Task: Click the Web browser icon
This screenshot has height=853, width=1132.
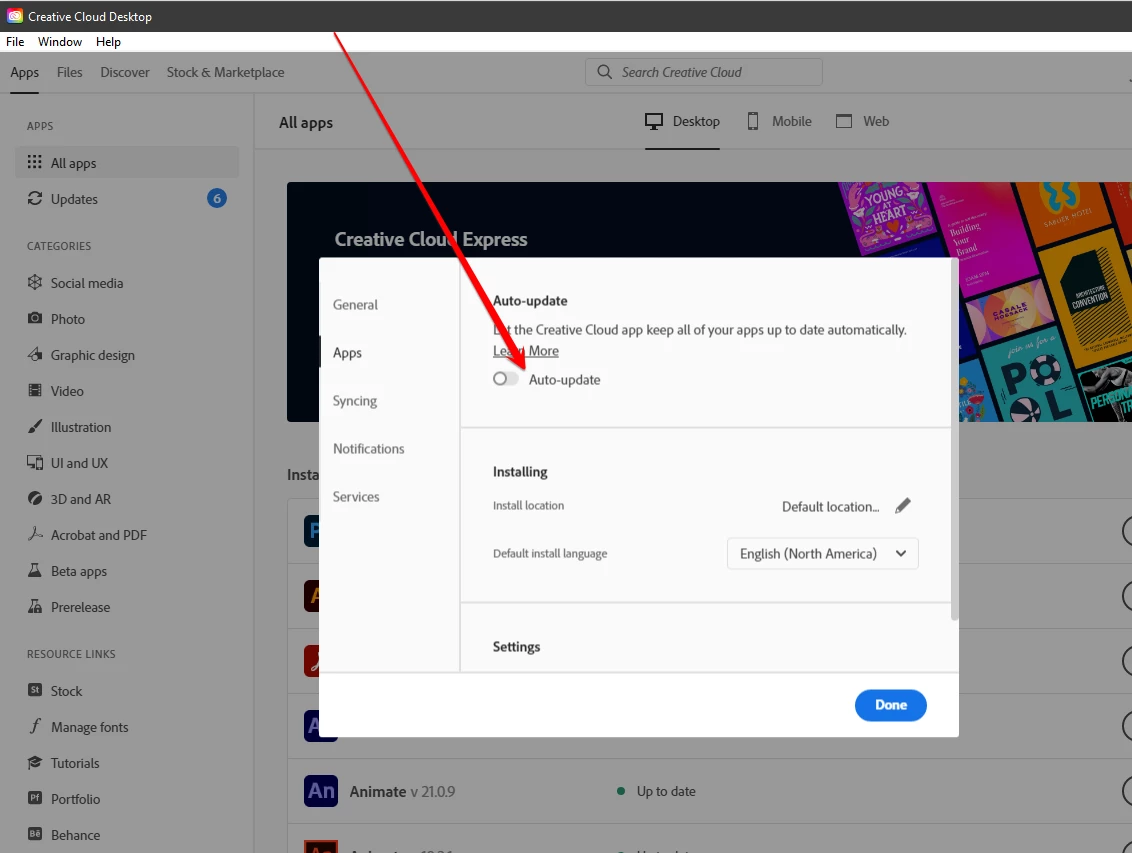Action: pyautogui.click(x=843, y=121)
